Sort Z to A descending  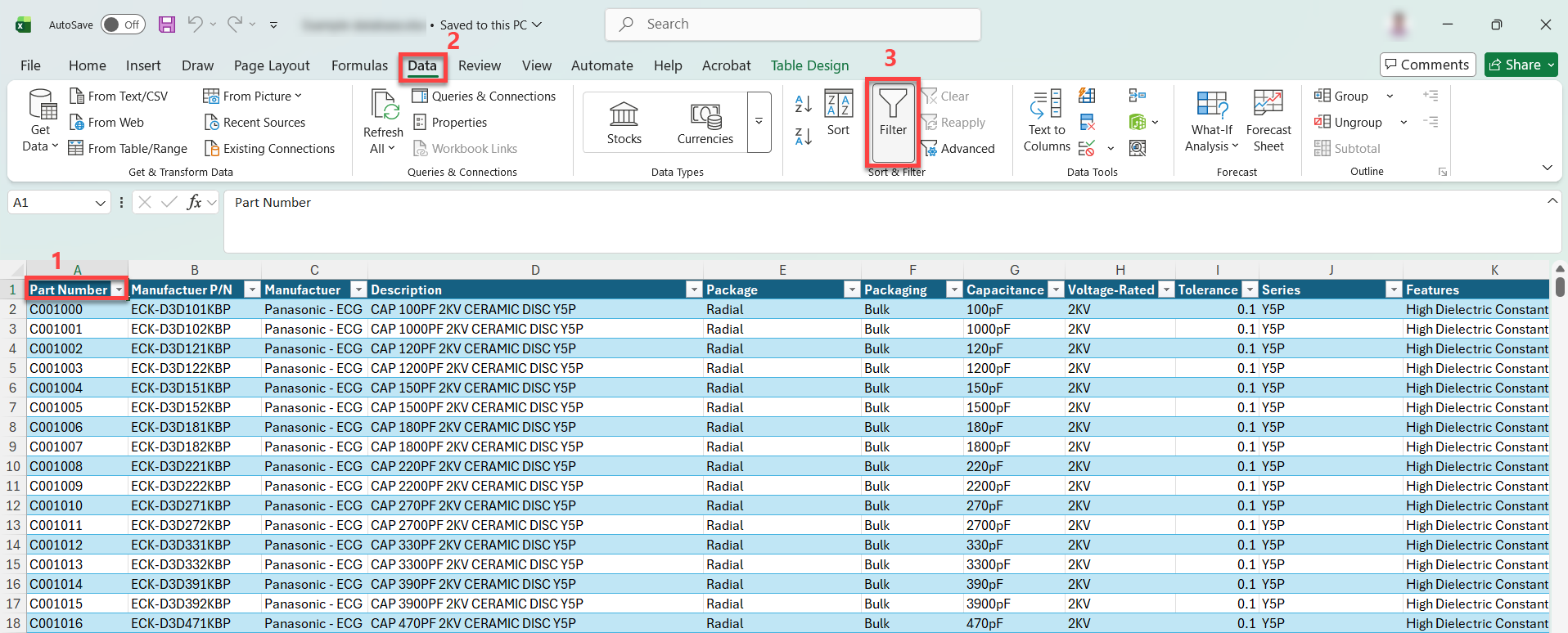tap(804, 137)
